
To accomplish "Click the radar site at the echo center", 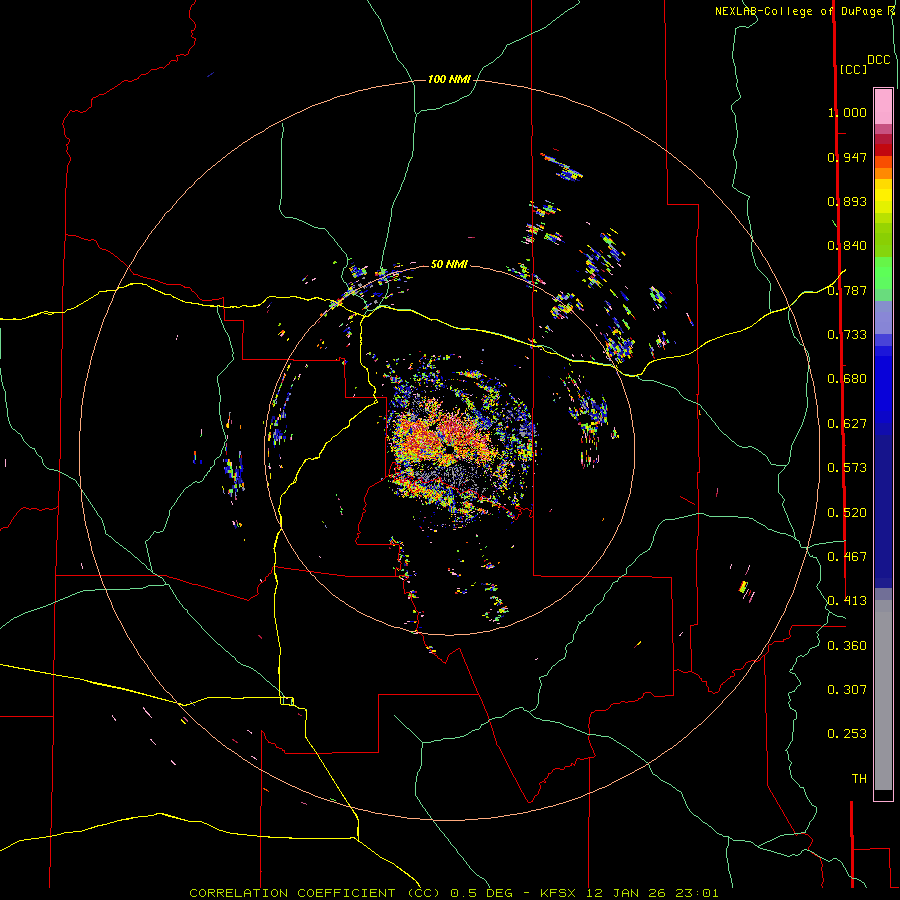I will click(448, 450).
